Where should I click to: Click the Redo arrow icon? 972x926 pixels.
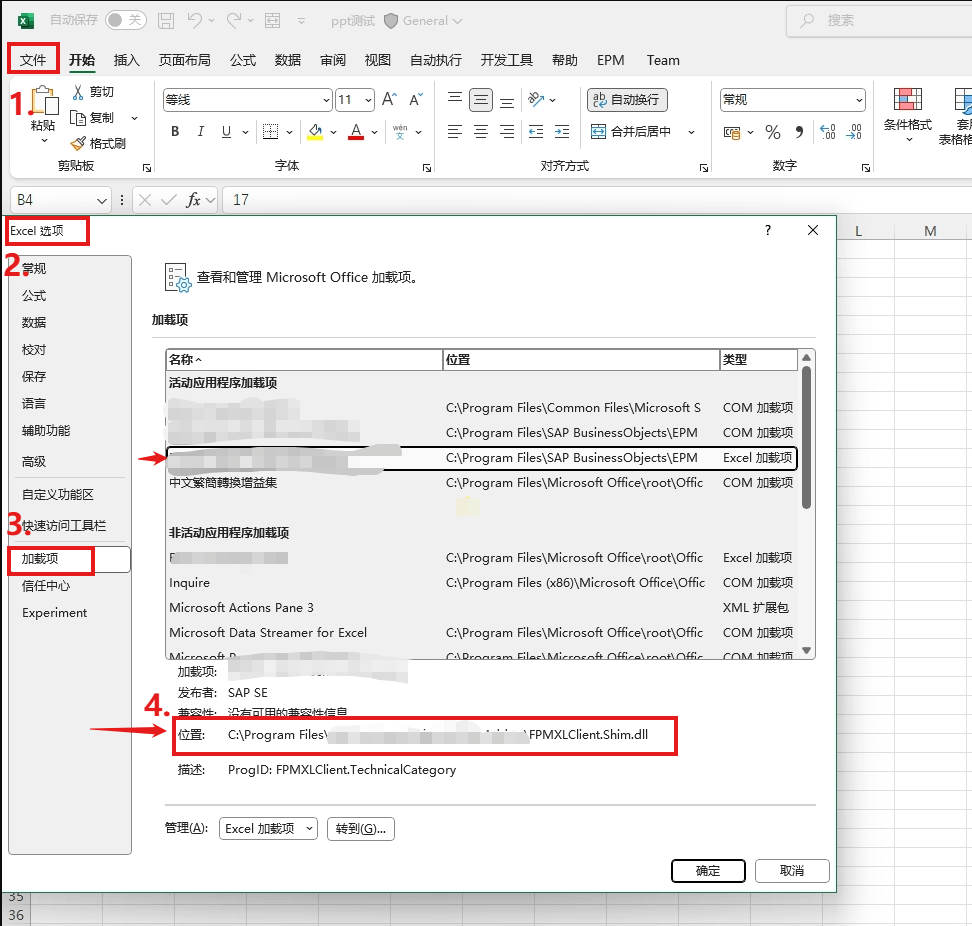234,20
